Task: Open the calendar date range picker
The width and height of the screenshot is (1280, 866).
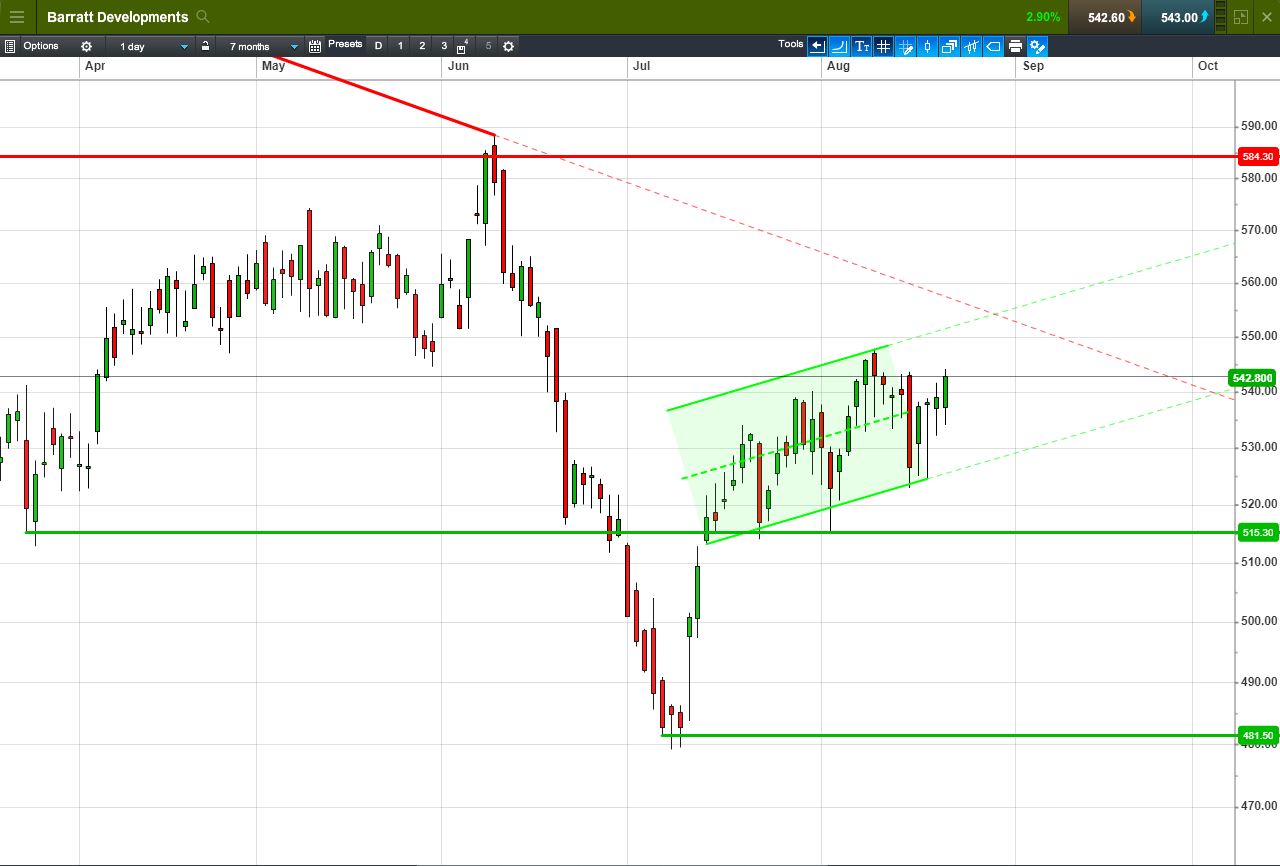Action: (x=315, y=46)
